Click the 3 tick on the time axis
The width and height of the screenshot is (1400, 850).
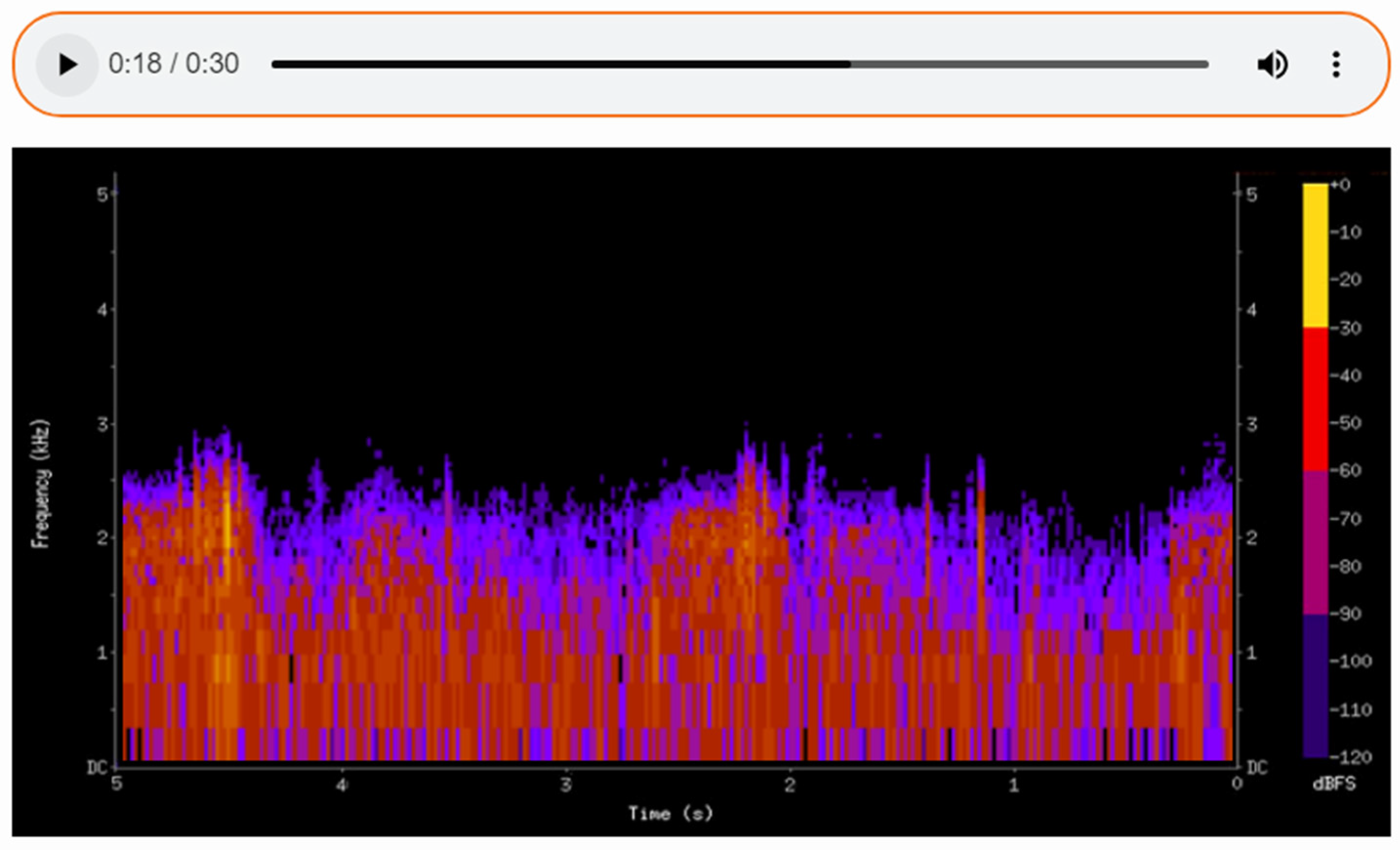pos(565,785)
